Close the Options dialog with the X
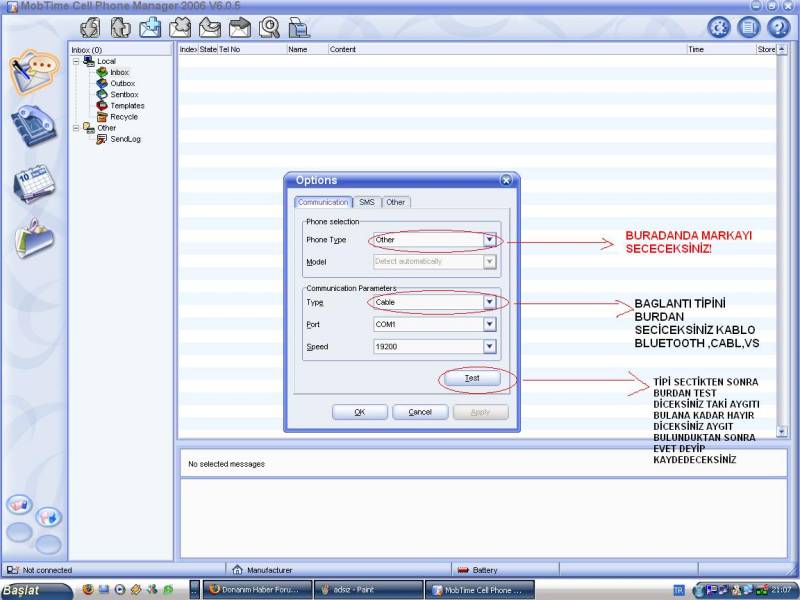 (x=506, y=180)
